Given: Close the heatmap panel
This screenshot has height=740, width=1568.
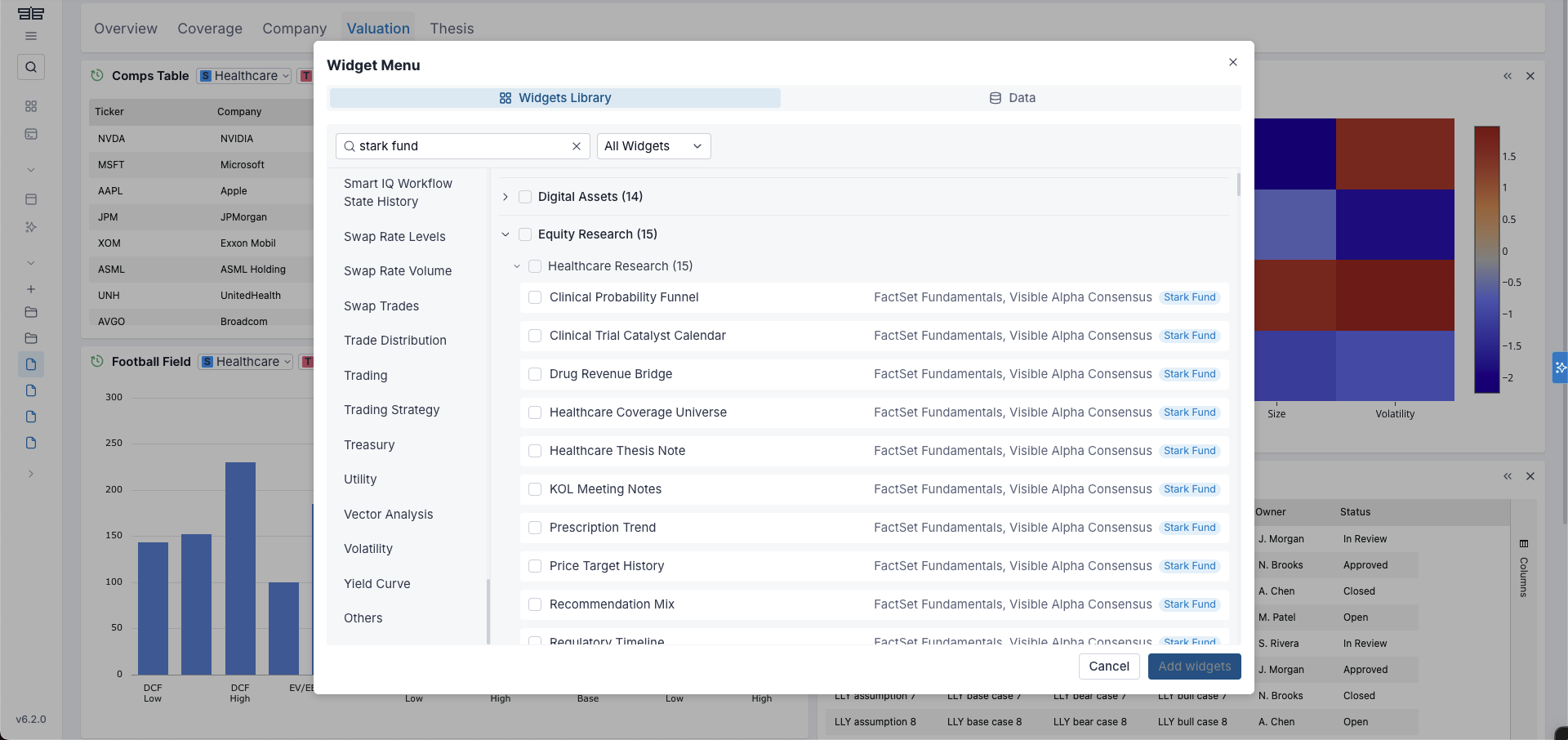Looking at the screenshot, I should (x=1530, y=76).
